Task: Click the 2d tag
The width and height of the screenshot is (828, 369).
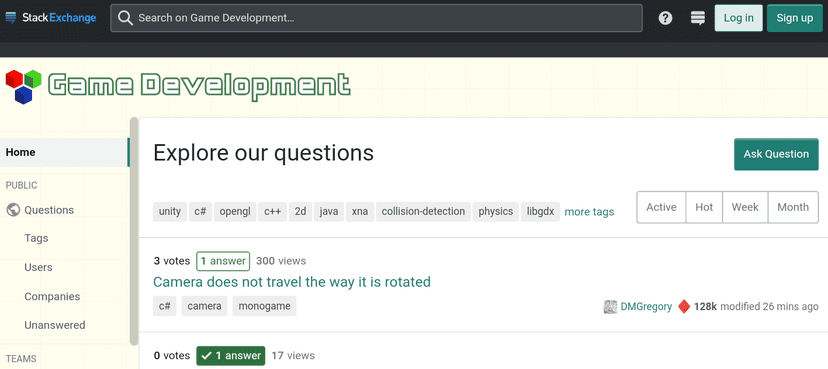Action: pos(300,212)
